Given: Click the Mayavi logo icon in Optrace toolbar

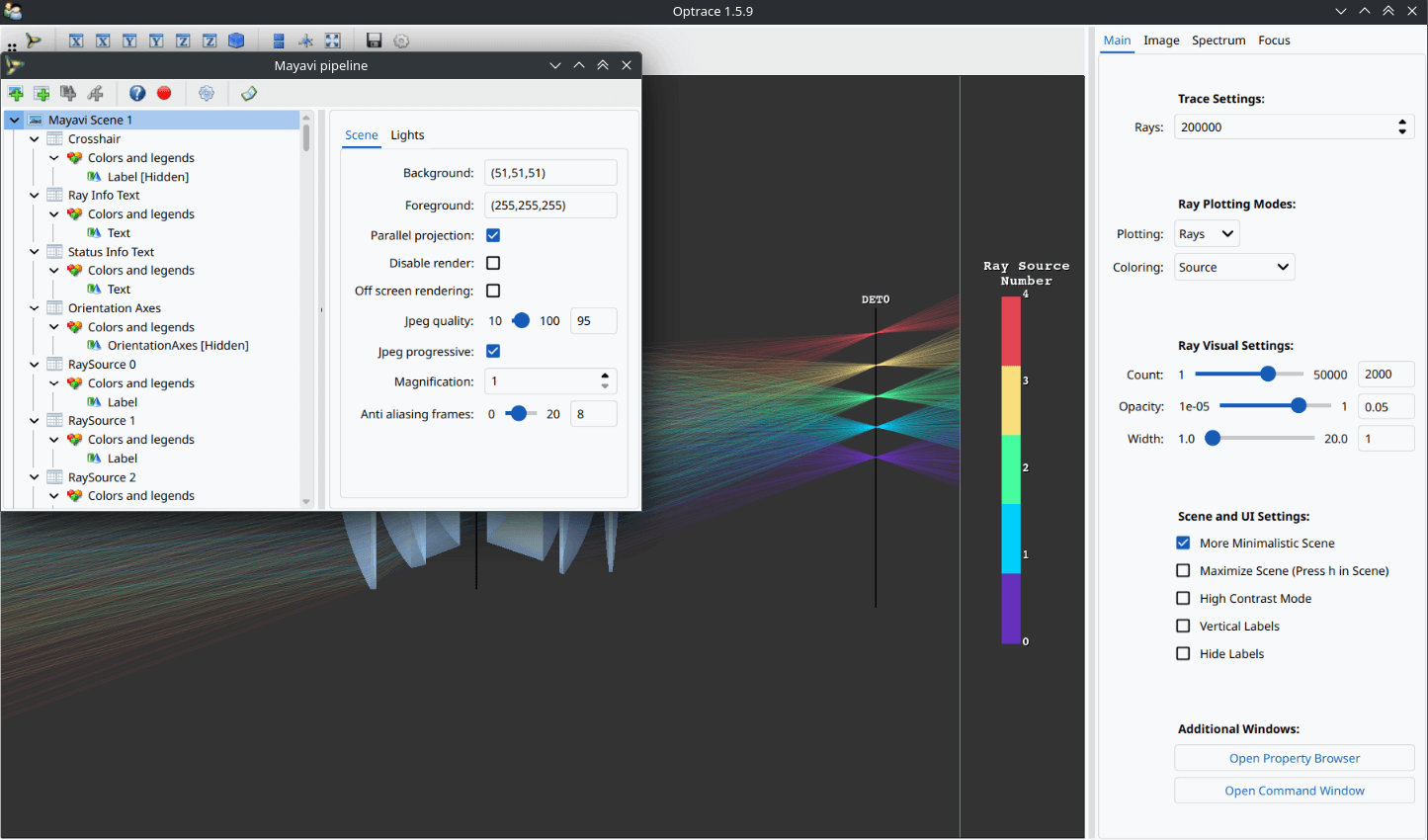Looking at the screenshot, I should pos(34,41).
